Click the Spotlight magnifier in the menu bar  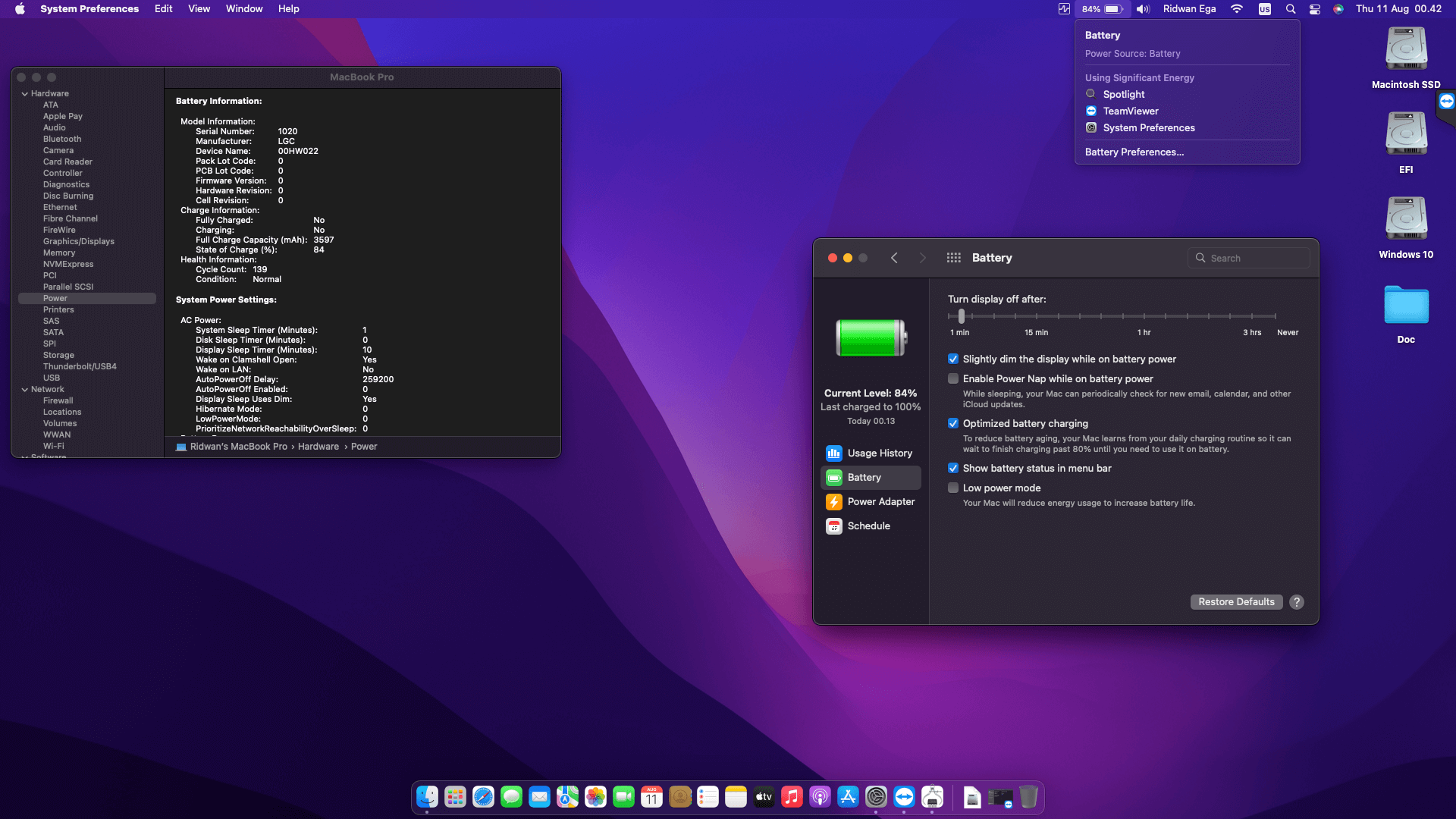(x=1291, y=9)
